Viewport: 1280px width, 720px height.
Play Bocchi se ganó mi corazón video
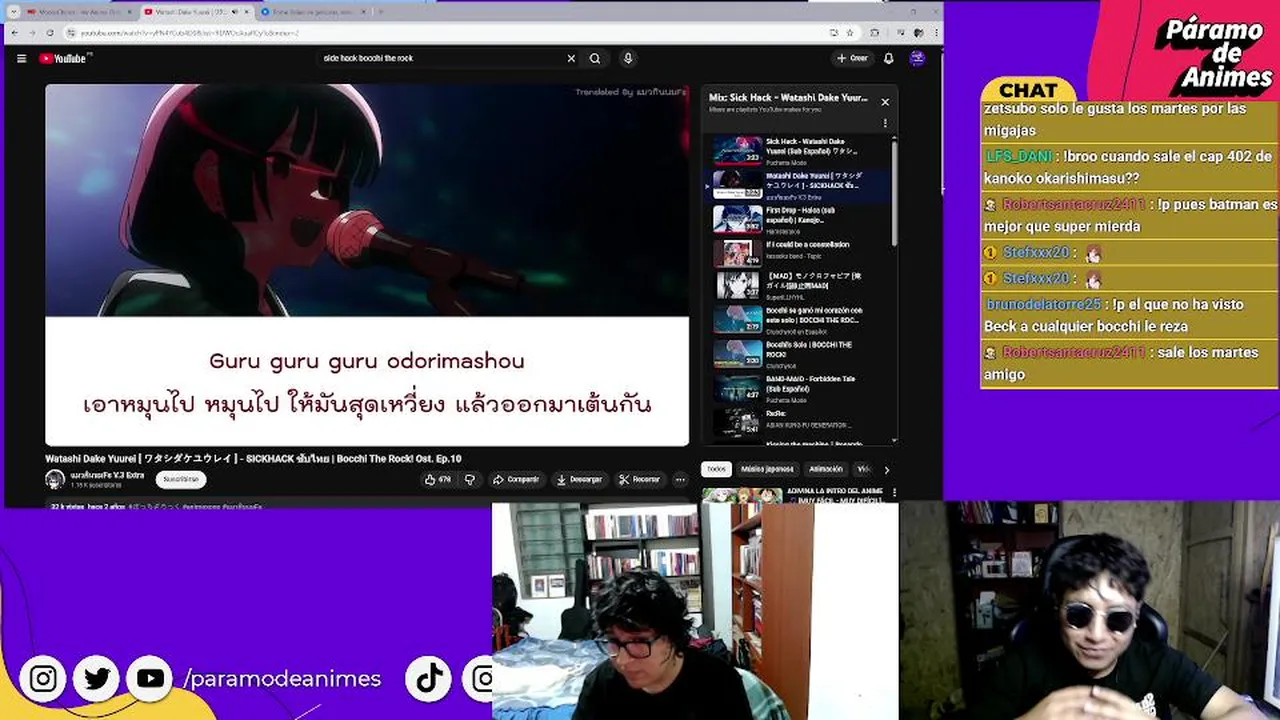tap(800, 320)
